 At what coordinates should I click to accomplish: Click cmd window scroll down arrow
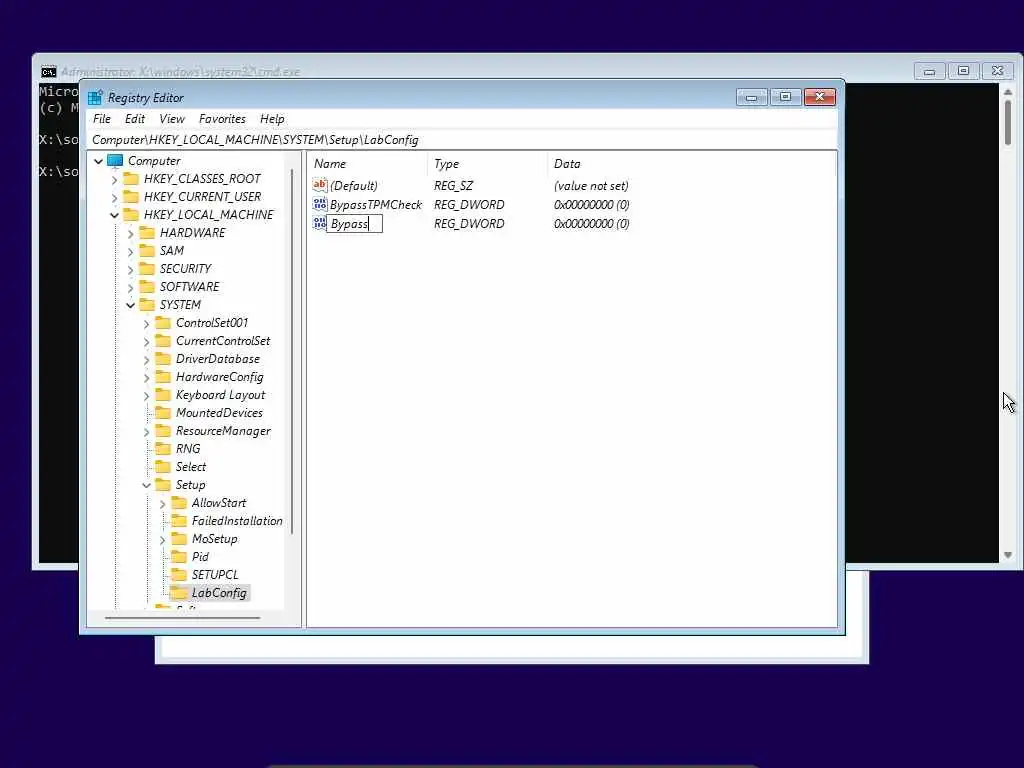[x=1008, y=555]
